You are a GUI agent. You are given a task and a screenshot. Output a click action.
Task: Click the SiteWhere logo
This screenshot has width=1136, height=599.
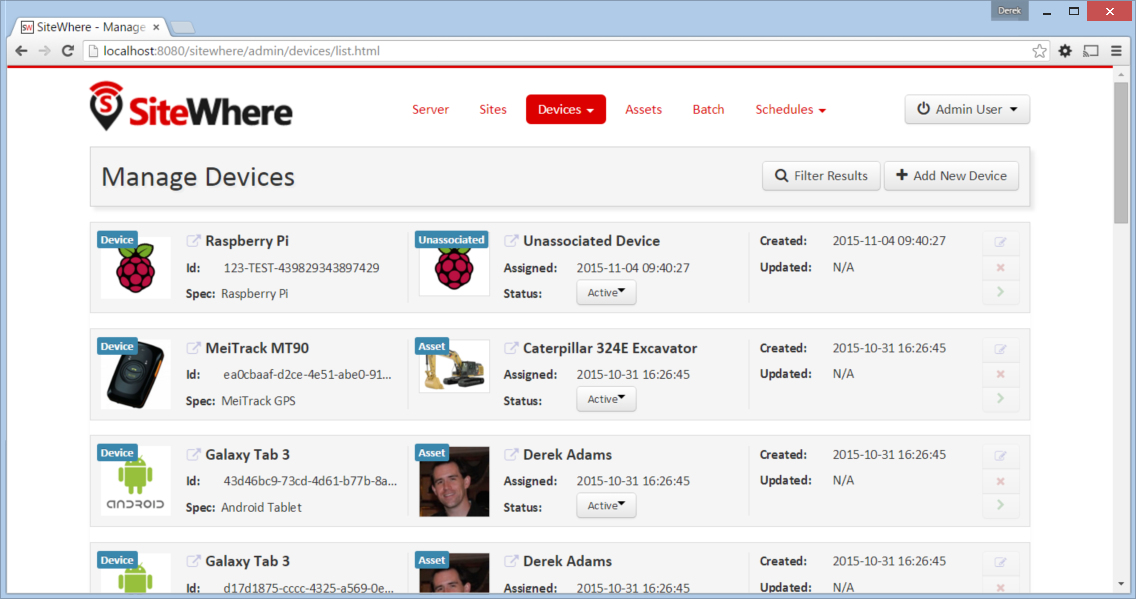(191, 106)
